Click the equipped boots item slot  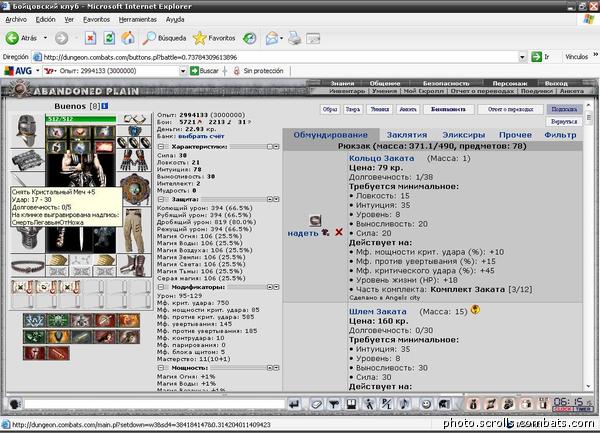pyautogui.click(x=134, y=265)
